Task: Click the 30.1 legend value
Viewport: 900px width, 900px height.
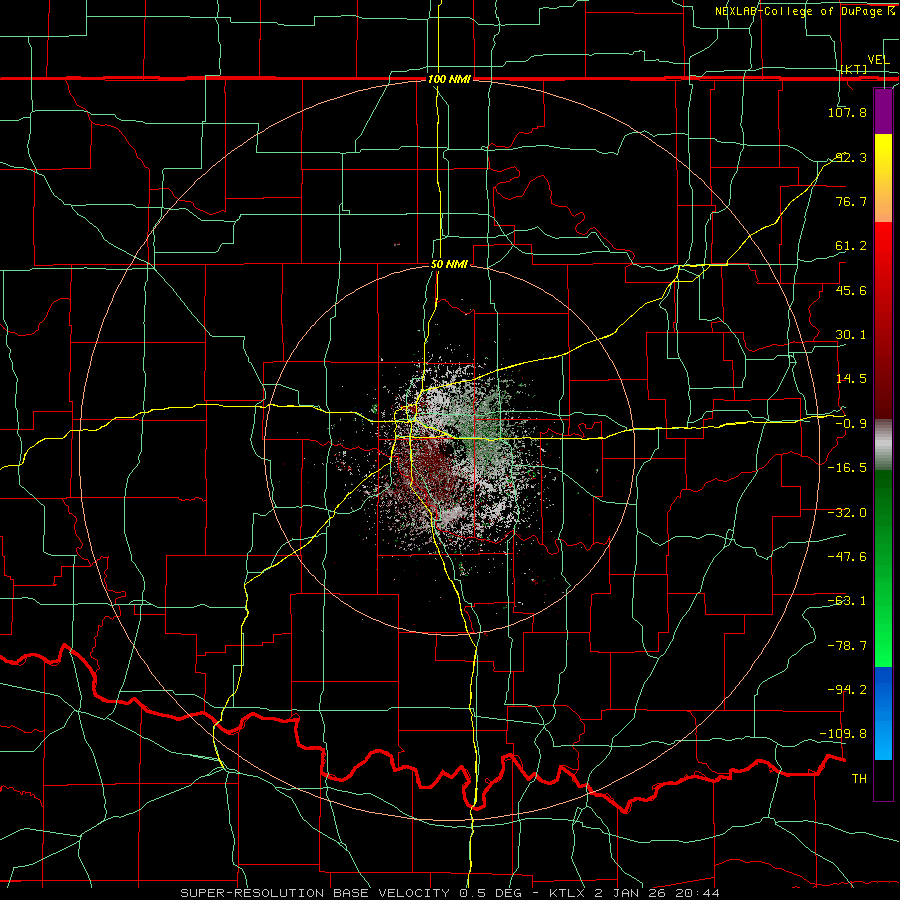Action: 851,335
